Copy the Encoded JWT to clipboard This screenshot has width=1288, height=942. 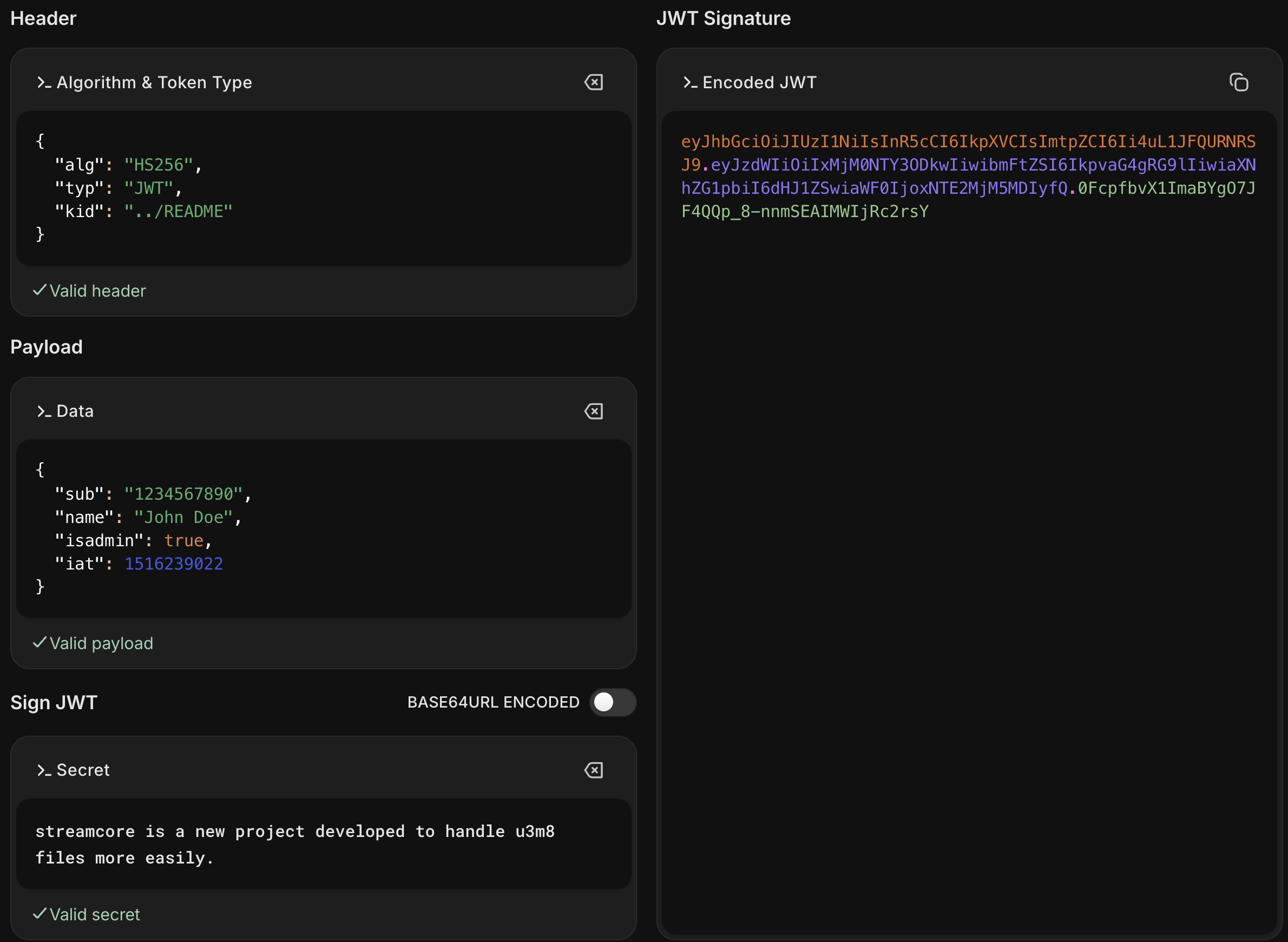coord(1238,82)
